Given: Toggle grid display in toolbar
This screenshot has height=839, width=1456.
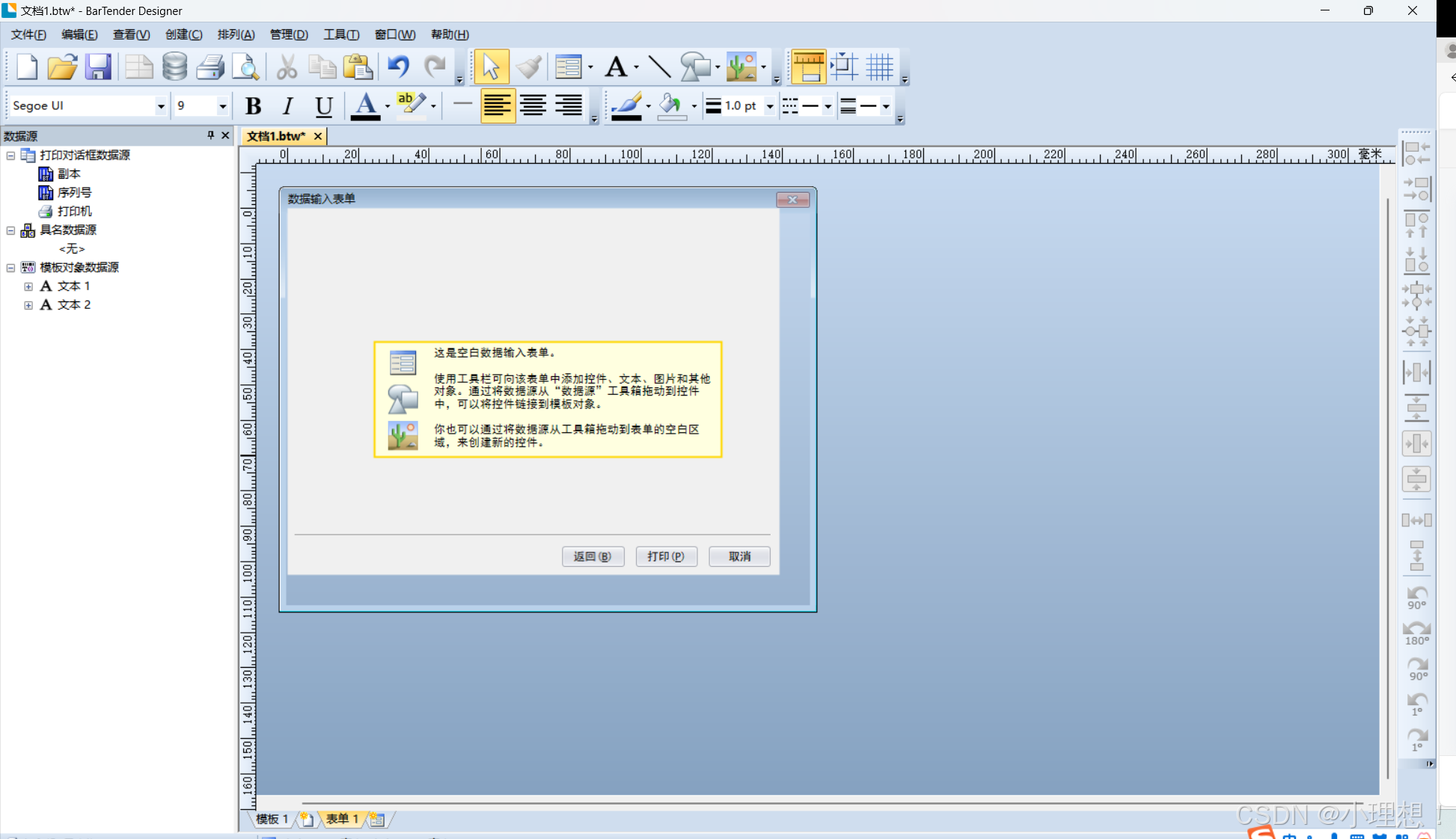Looking at the screenshot, I should (x=880, y=67).
